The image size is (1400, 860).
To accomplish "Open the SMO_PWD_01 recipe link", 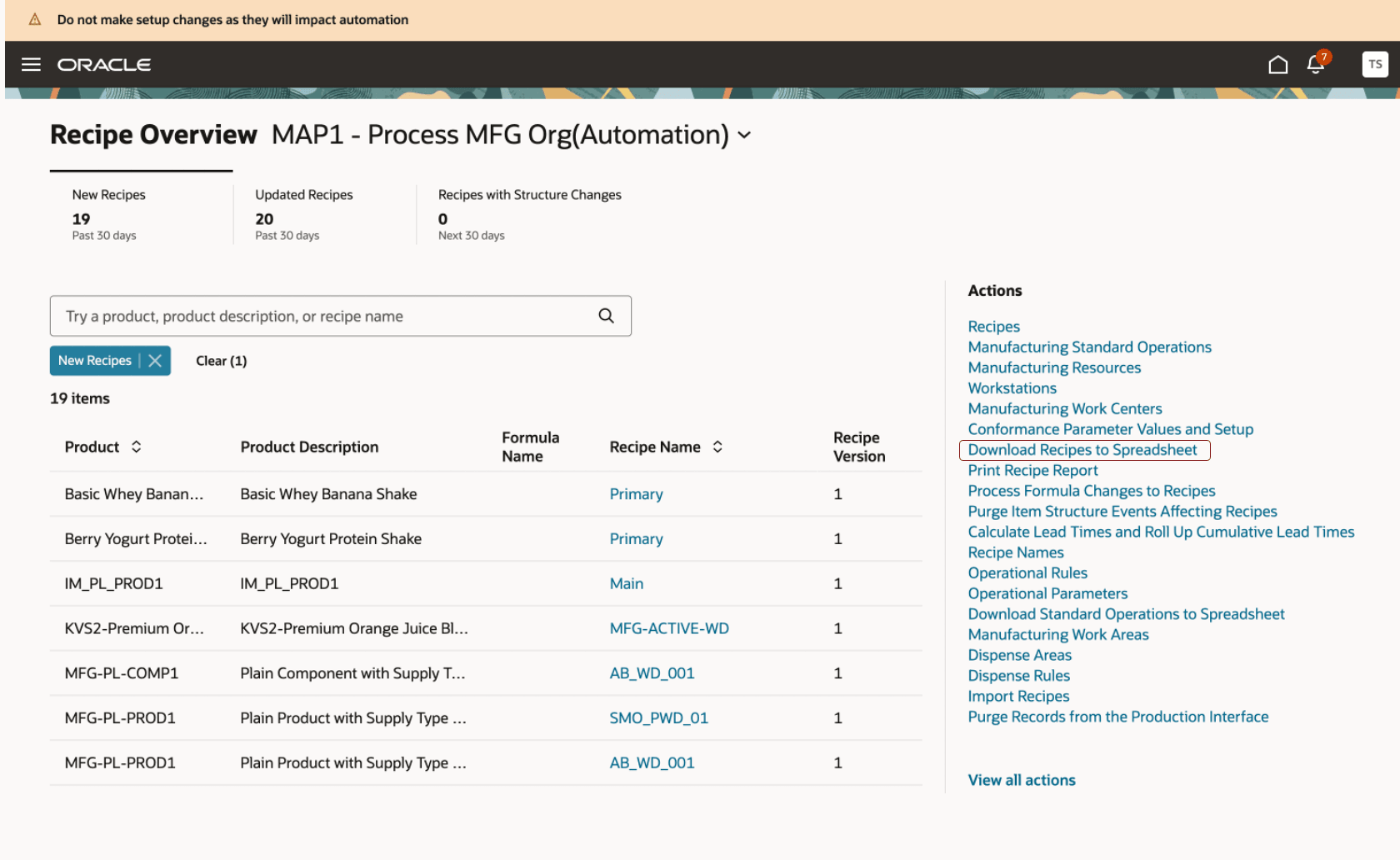I will coord(658,717).
